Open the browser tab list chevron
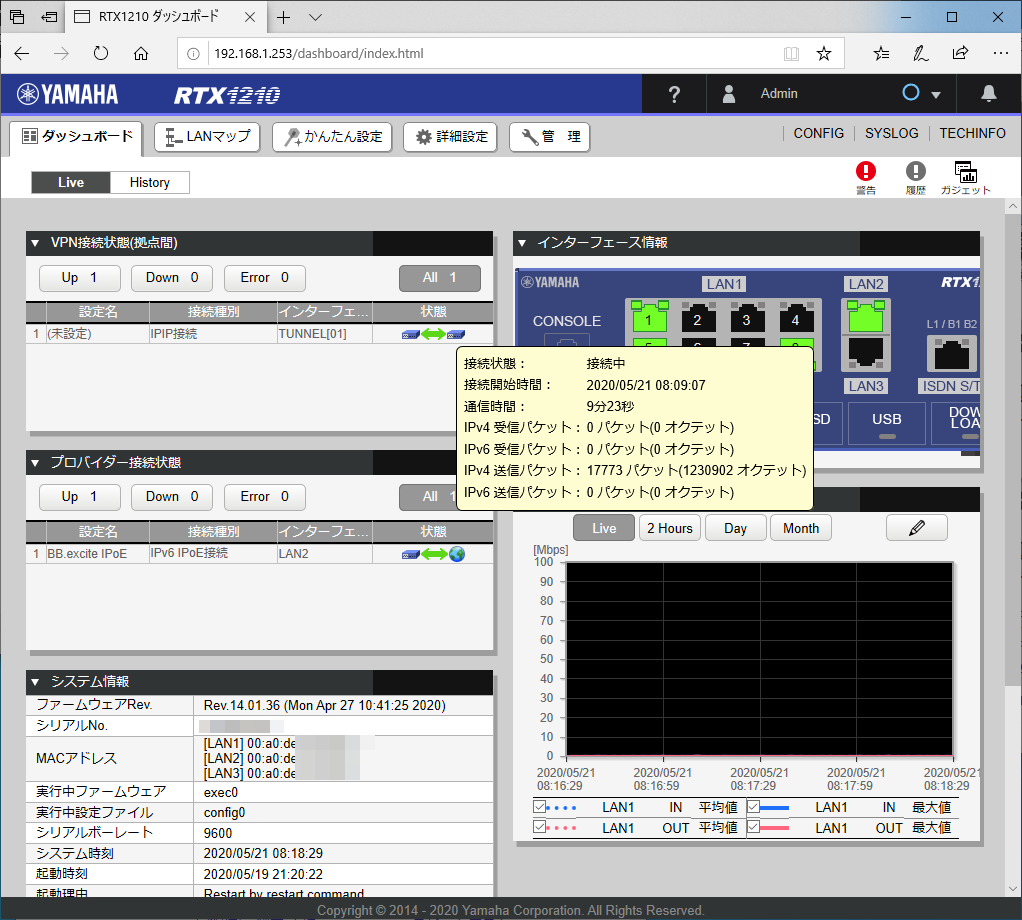The image size is (1022, 920). tap(315, 18)
